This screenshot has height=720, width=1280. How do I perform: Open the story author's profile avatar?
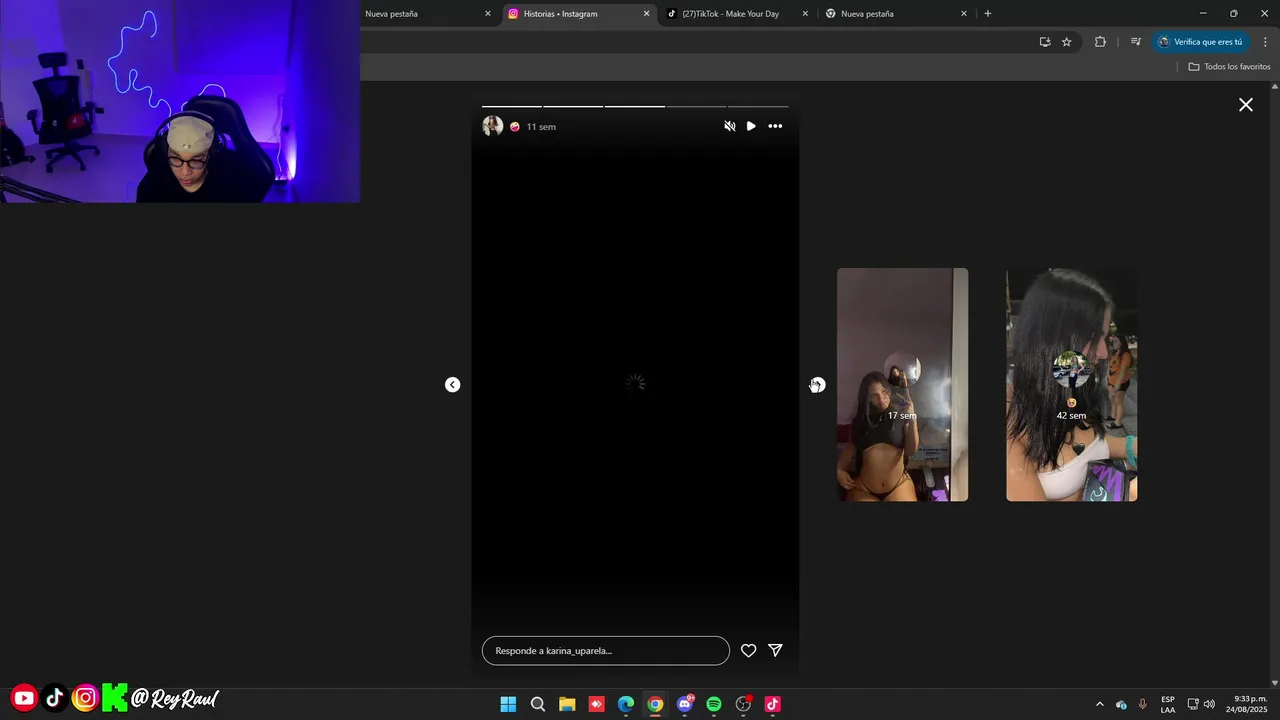coord(493,126)
